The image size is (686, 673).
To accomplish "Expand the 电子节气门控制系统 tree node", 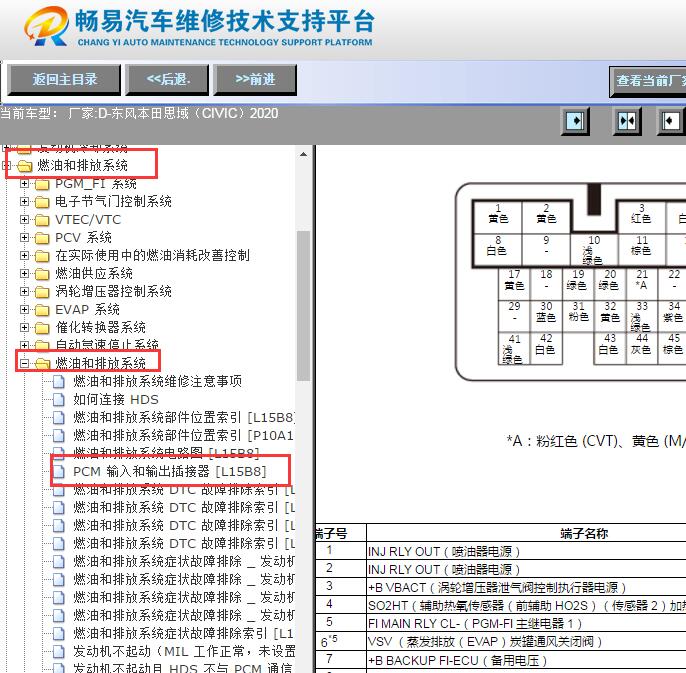I will [25, 202].
